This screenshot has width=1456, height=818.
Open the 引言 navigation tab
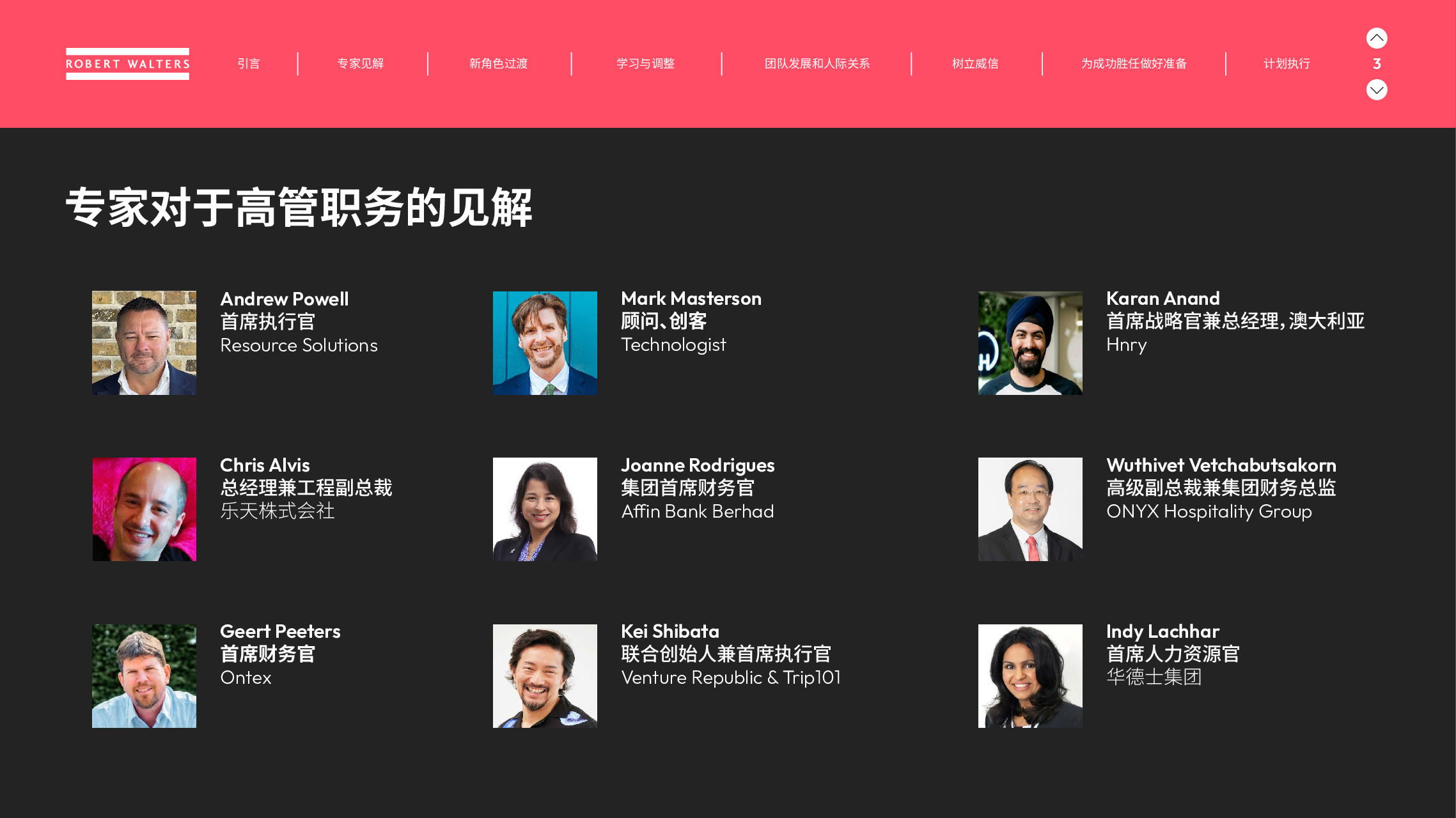point(249,64)
